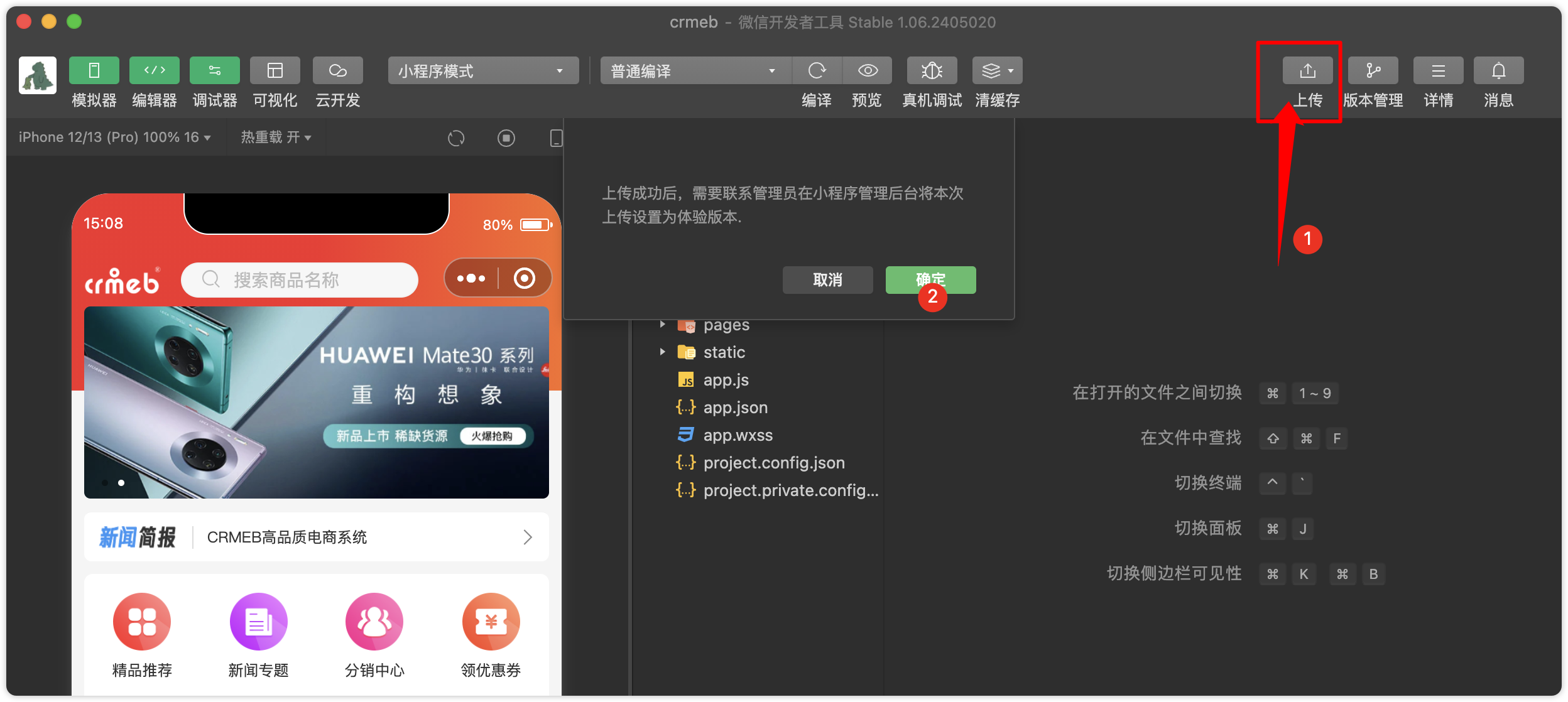
Task: Click the user avatar in toolbar
Action: coord(38,75)
